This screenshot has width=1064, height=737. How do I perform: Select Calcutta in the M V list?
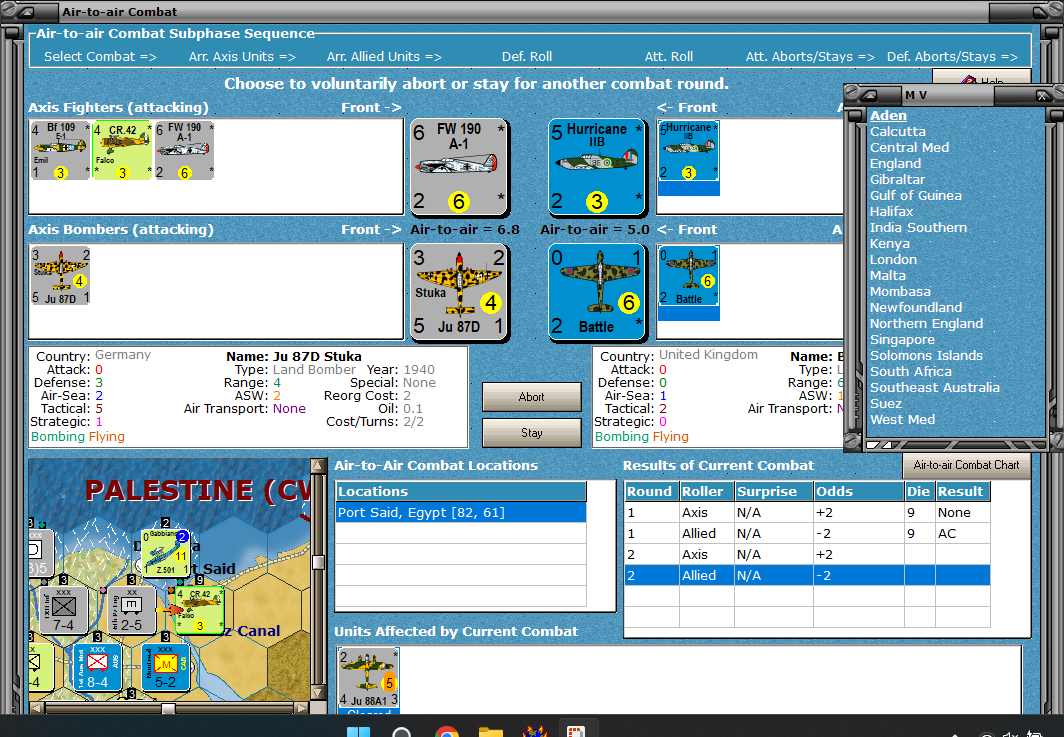click(898, 132)
